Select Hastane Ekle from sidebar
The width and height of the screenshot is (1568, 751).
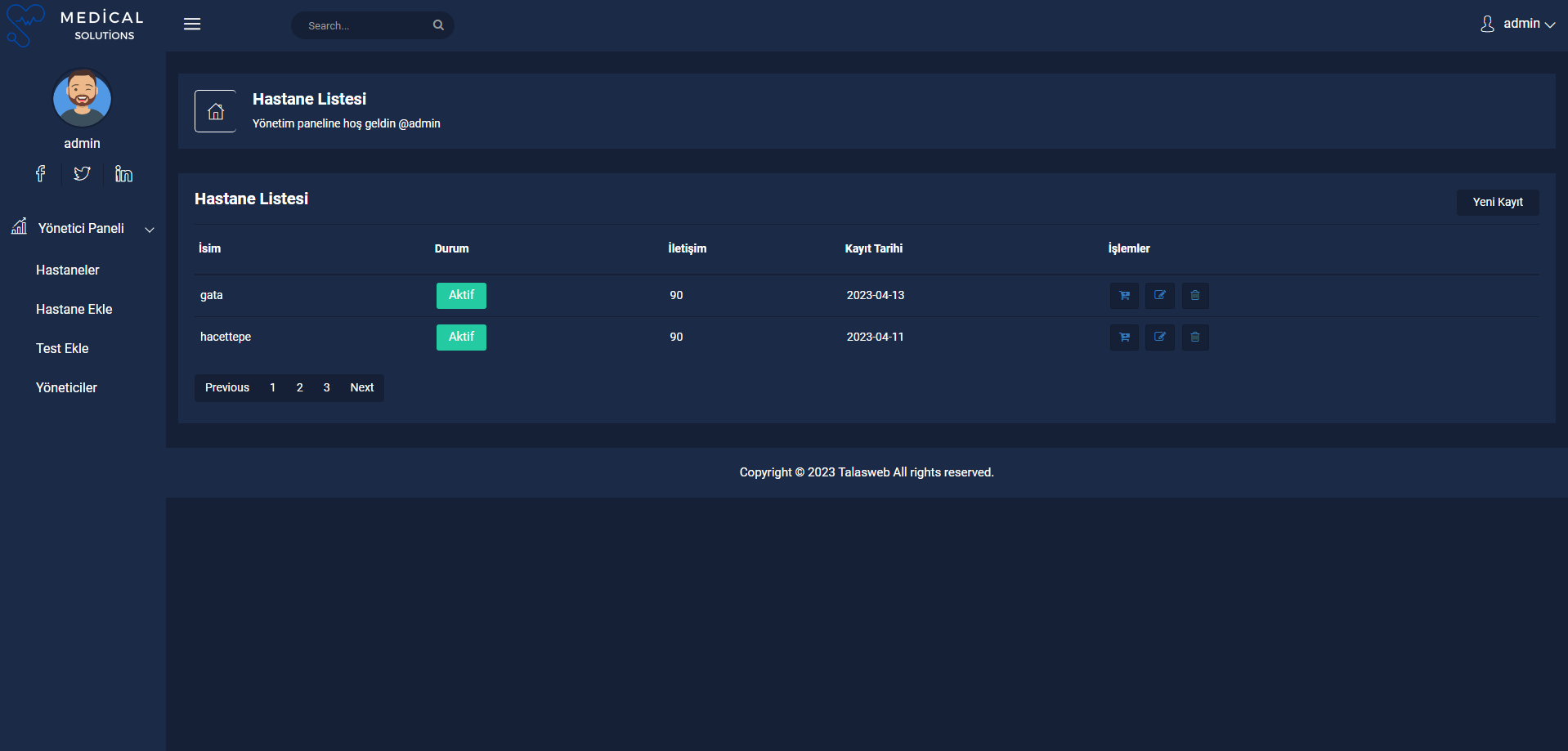click(x=74, y=309)
